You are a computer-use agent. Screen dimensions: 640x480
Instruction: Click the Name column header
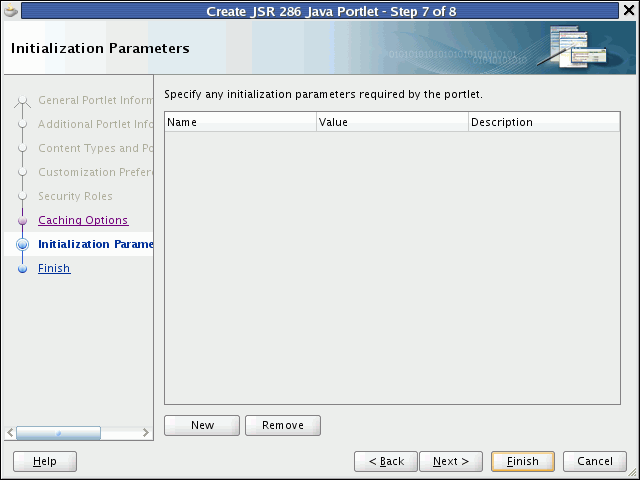[240, 122]
